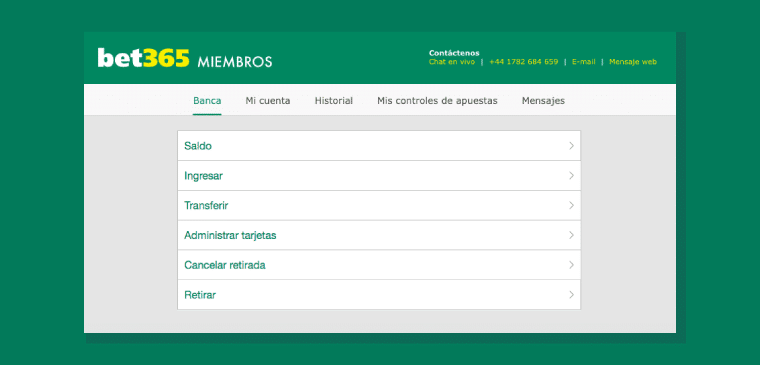
Task: Open Administrar tarjetas
Action: pyautogui.click(x=379, y=235)
